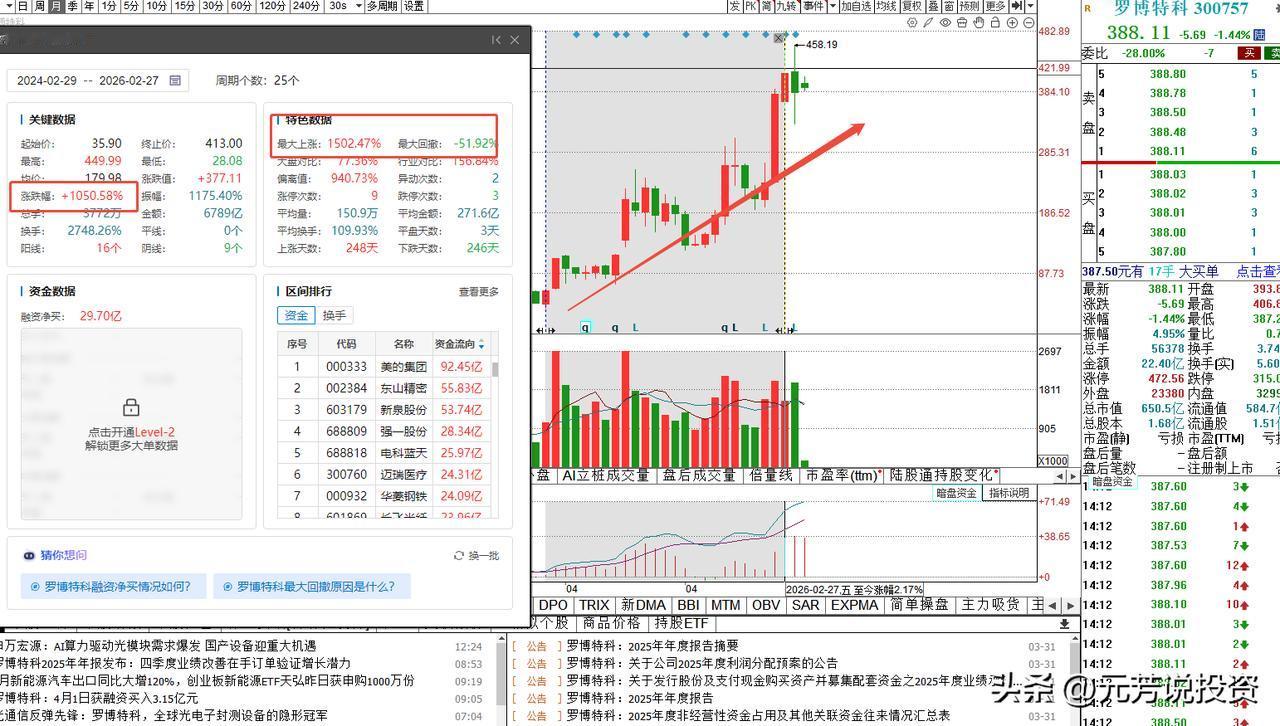Click the refresh '换一批' icon
This screenshot has height=726, width=1280.
pos(459,556)
